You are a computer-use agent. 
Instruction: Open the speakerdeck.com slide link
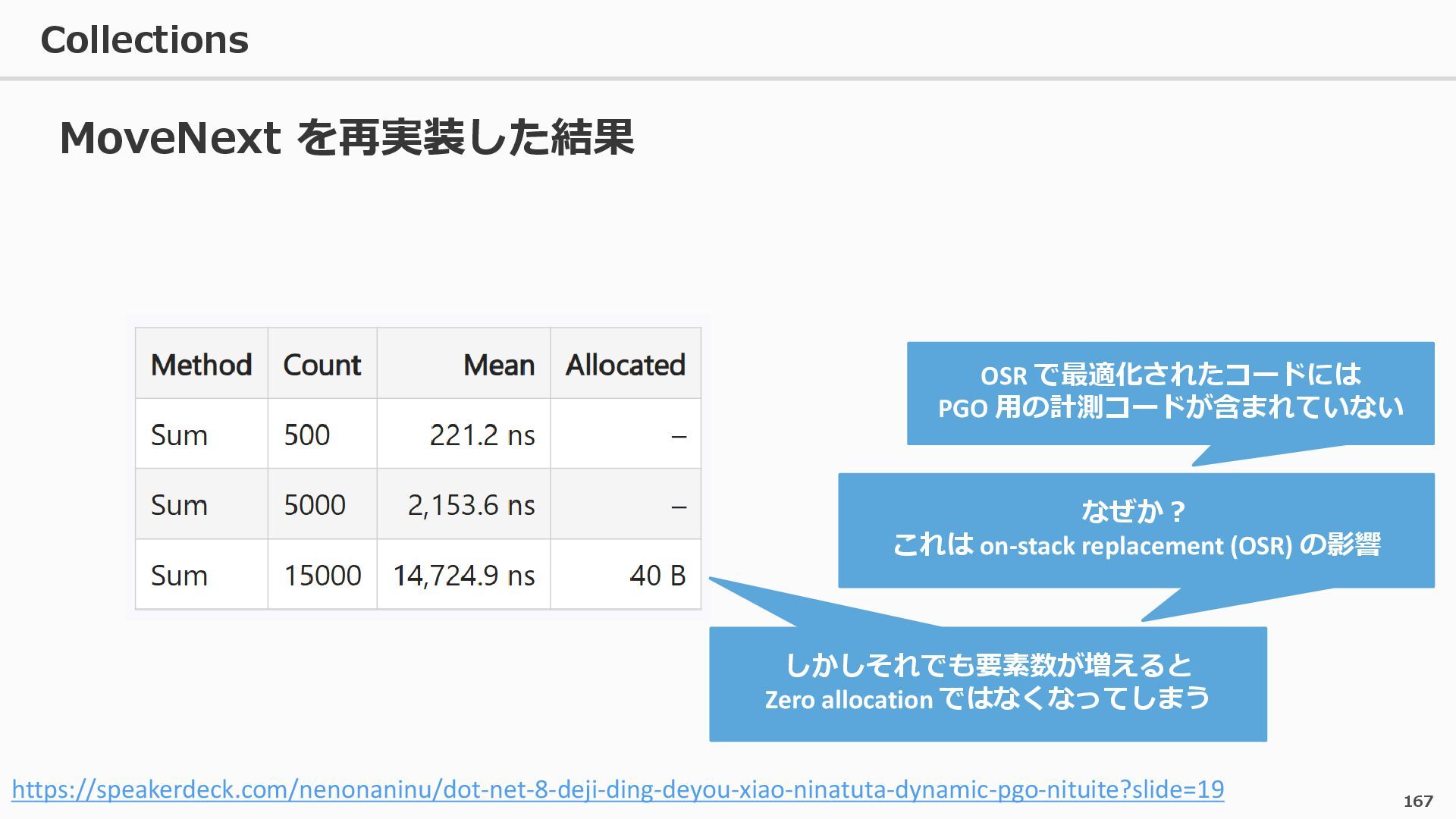[617, 789]
